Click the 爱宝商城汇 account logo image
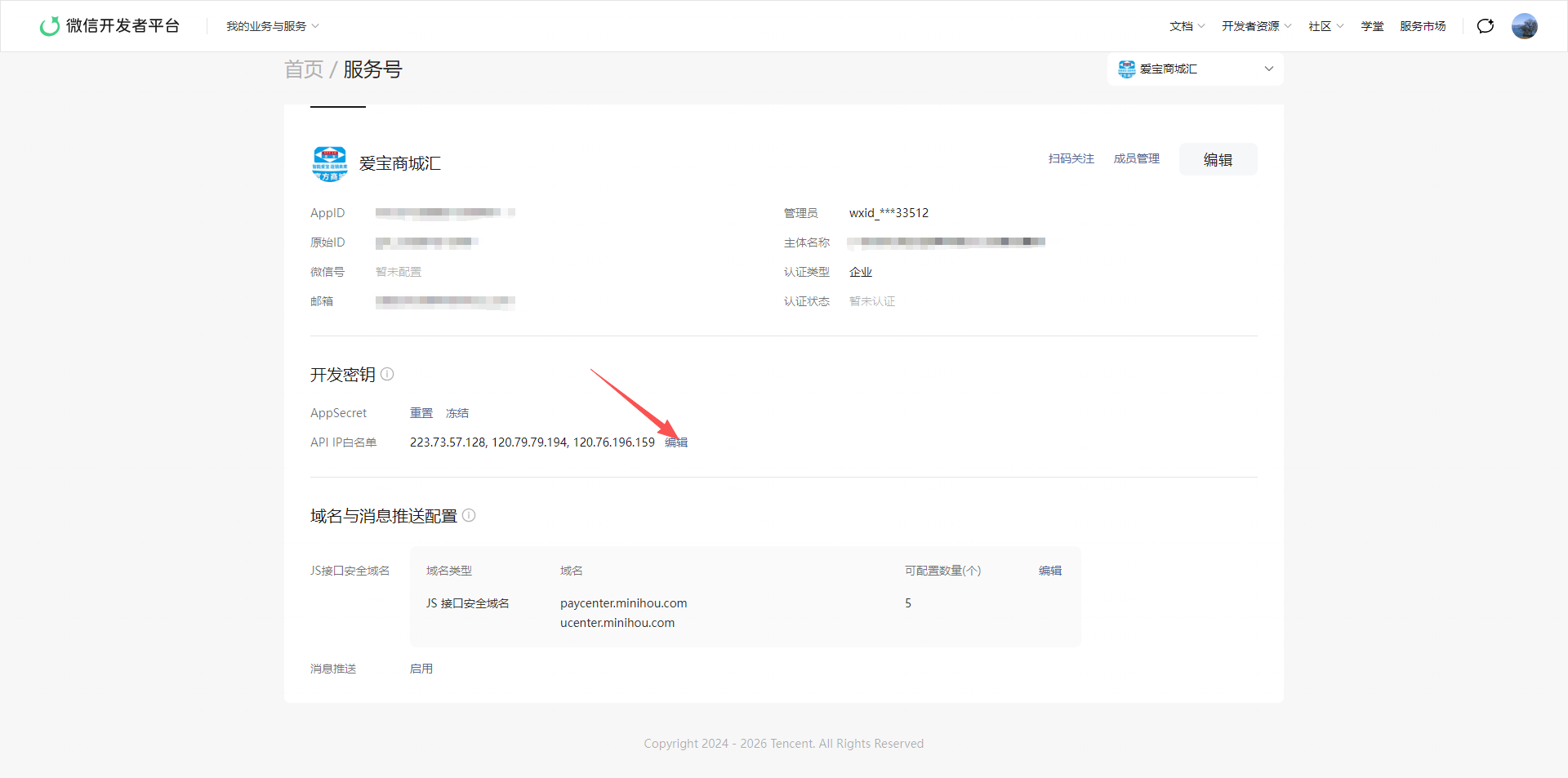The width and height of the screenshot is (1568, 778). (x=330, y=163)
